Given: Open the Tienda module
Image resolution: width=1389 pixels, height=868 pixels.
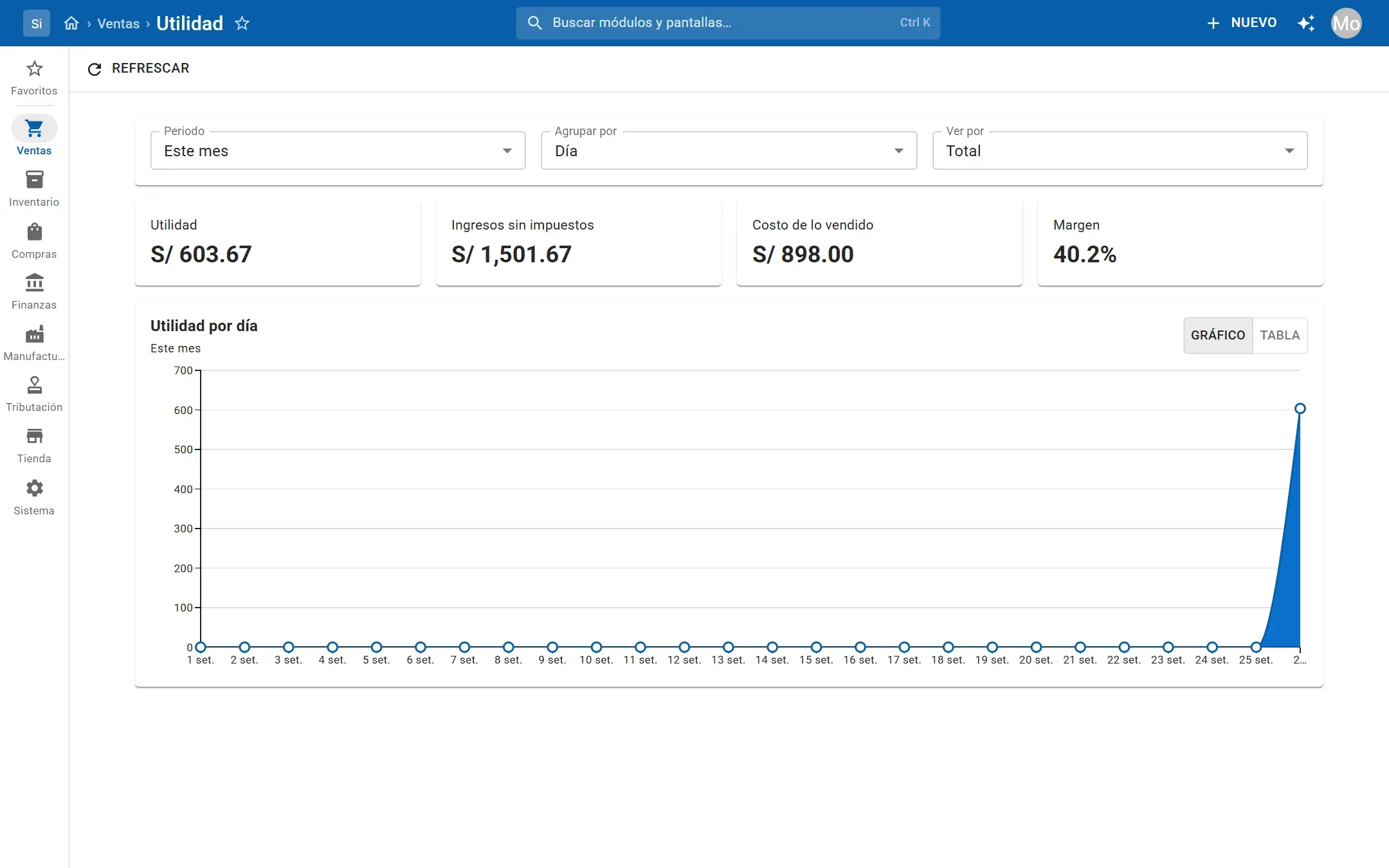Looking at the screenshot, I should pos(34,445).
